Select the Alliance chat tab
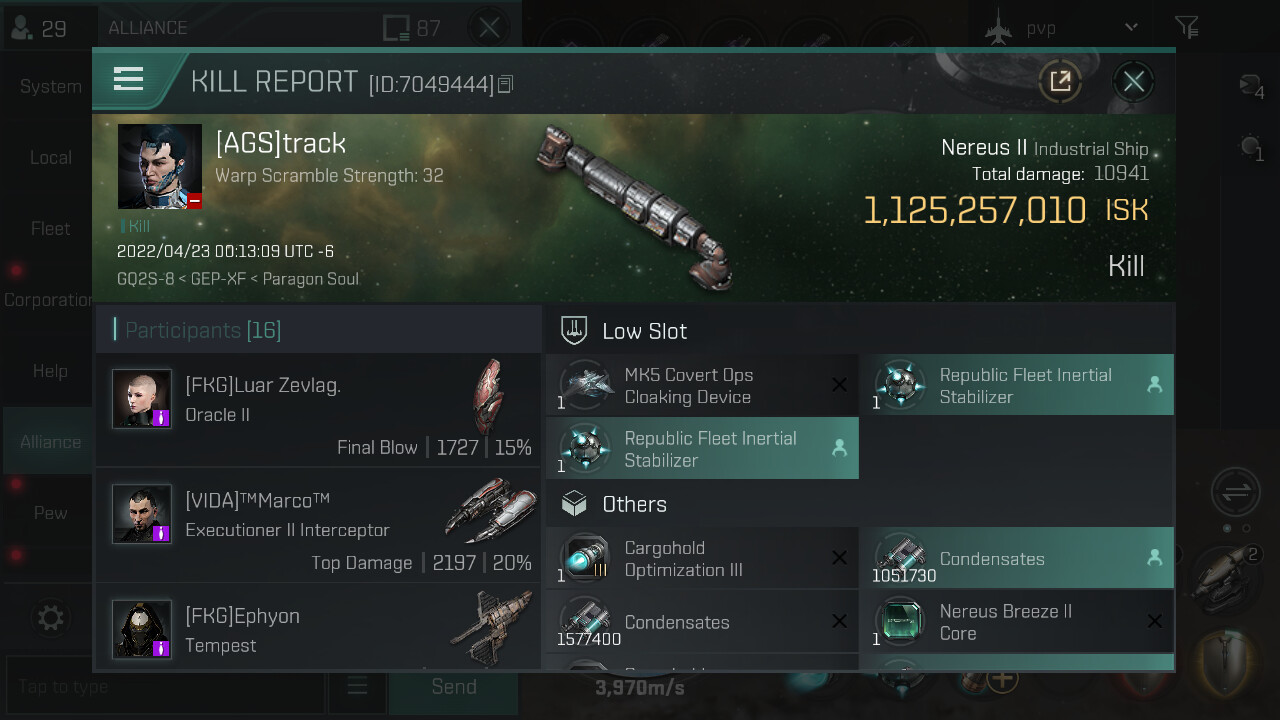This screenshot has height=720, width=1280. 50,442
